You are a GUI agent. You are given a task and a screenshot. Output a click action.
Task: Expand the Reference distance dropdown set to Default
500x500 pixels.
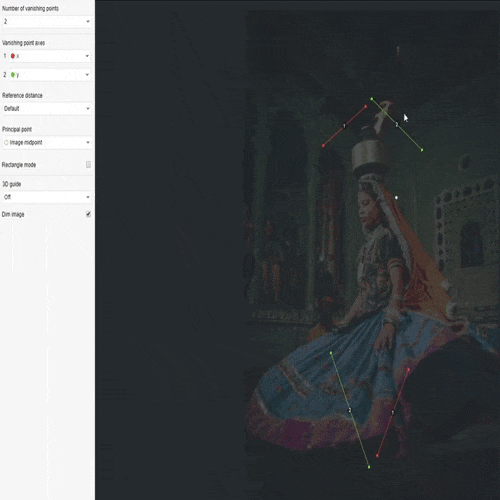47,109
